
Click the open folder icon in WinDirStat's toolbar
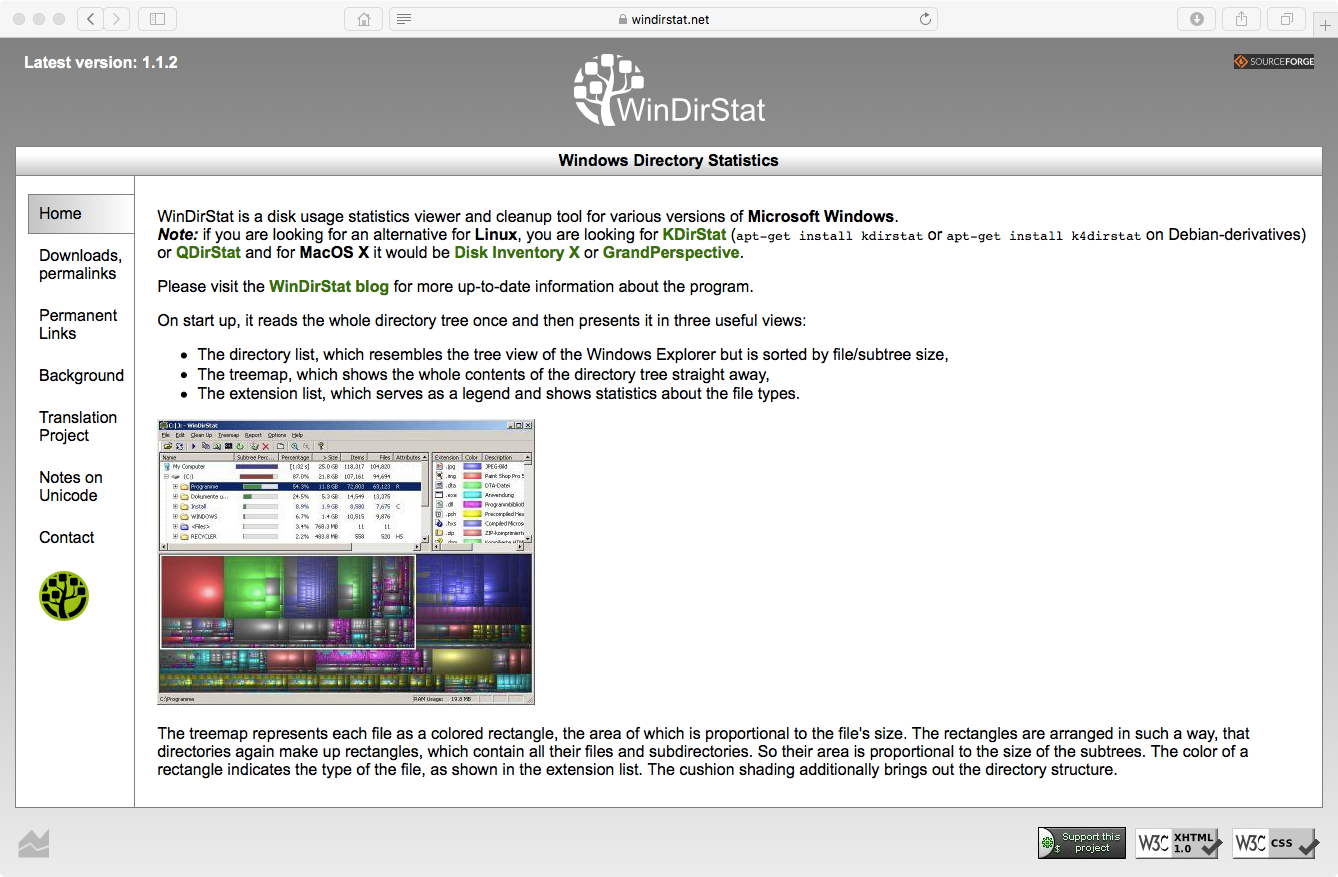coord(166,445)
